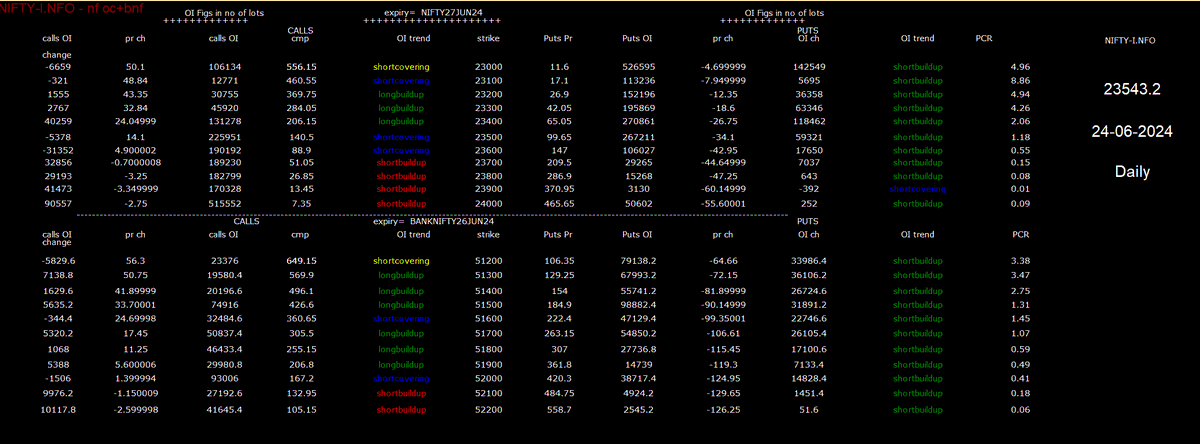Select puts OI value 14739
The width and height of the screenshot is (1200, 444).
(x=637, y=366)
